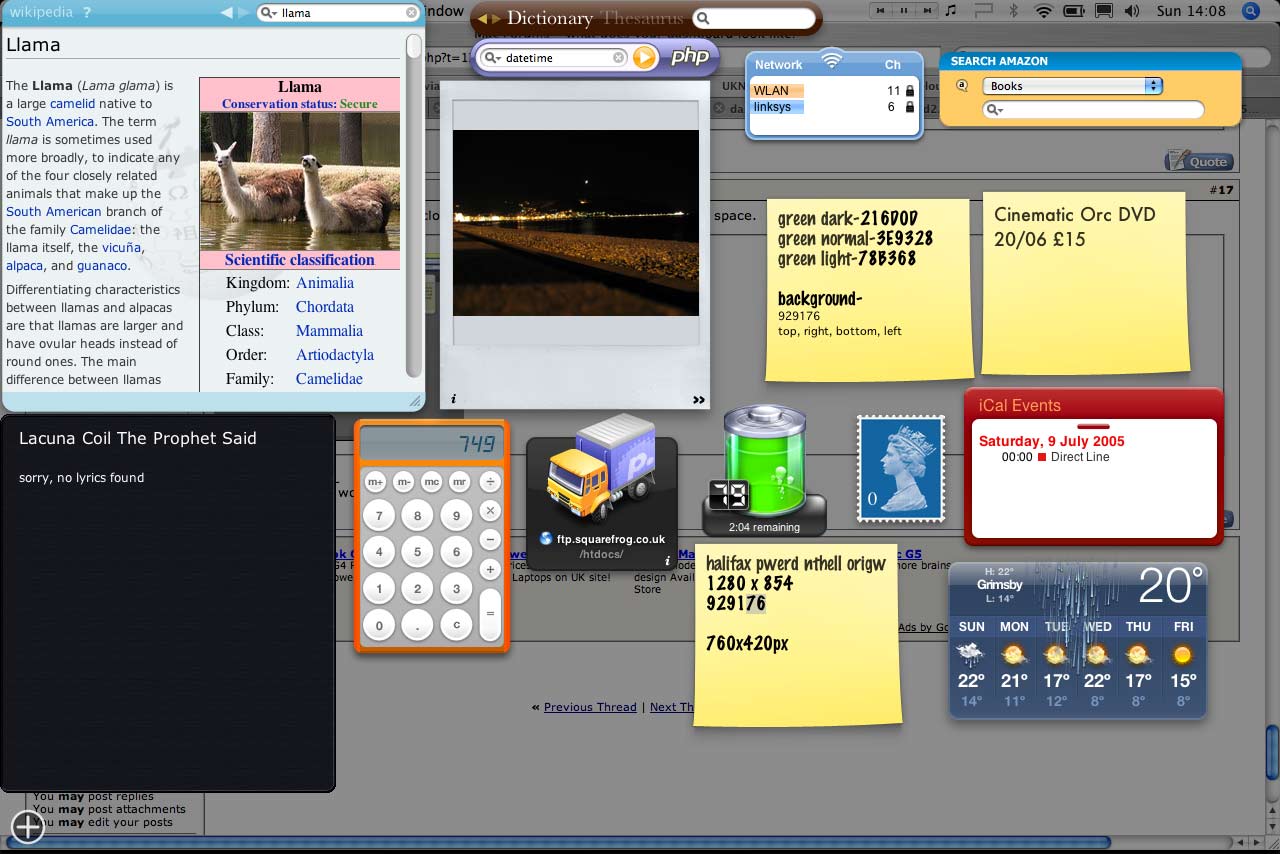Click the llama photo in Wikipedia widget
This screenshot has height=854, width=1280.
(300, 181)
